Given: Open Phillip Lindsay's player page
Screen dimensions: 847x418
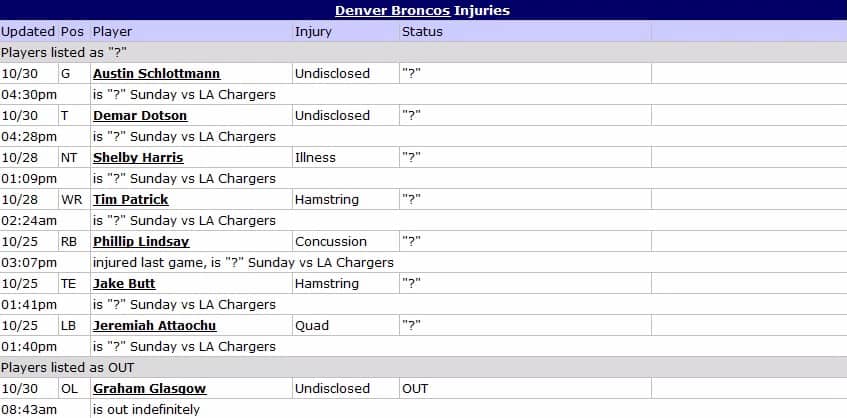Looking at the screenshot, I should point(141,241).
